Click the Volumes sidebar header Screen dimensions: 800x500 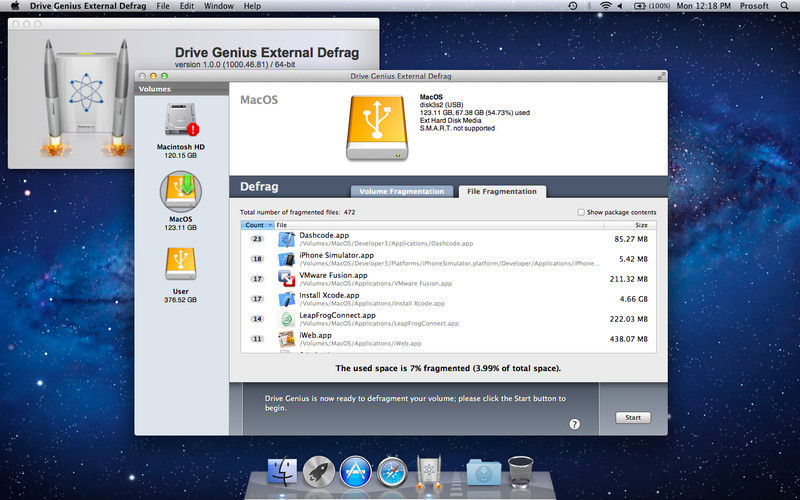point(155,89)
